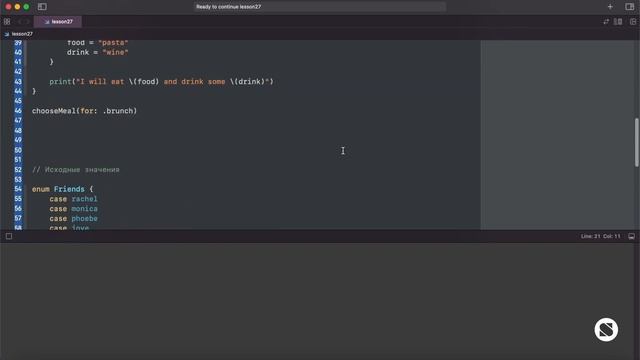Click 'case monica' line

[x=73, y=209]
